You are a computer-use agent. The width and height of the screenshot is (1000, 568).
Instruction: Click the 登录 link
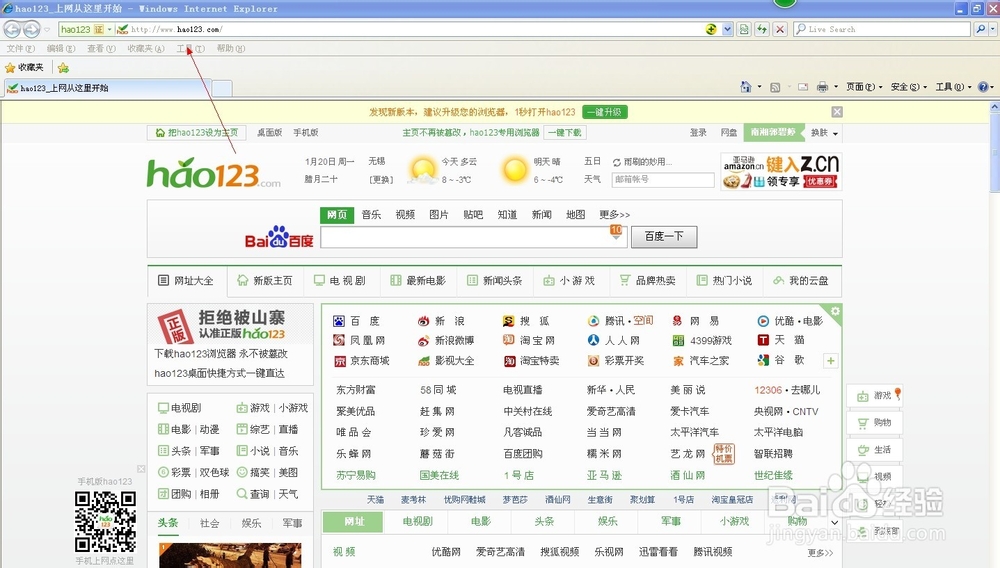(698, 133)
